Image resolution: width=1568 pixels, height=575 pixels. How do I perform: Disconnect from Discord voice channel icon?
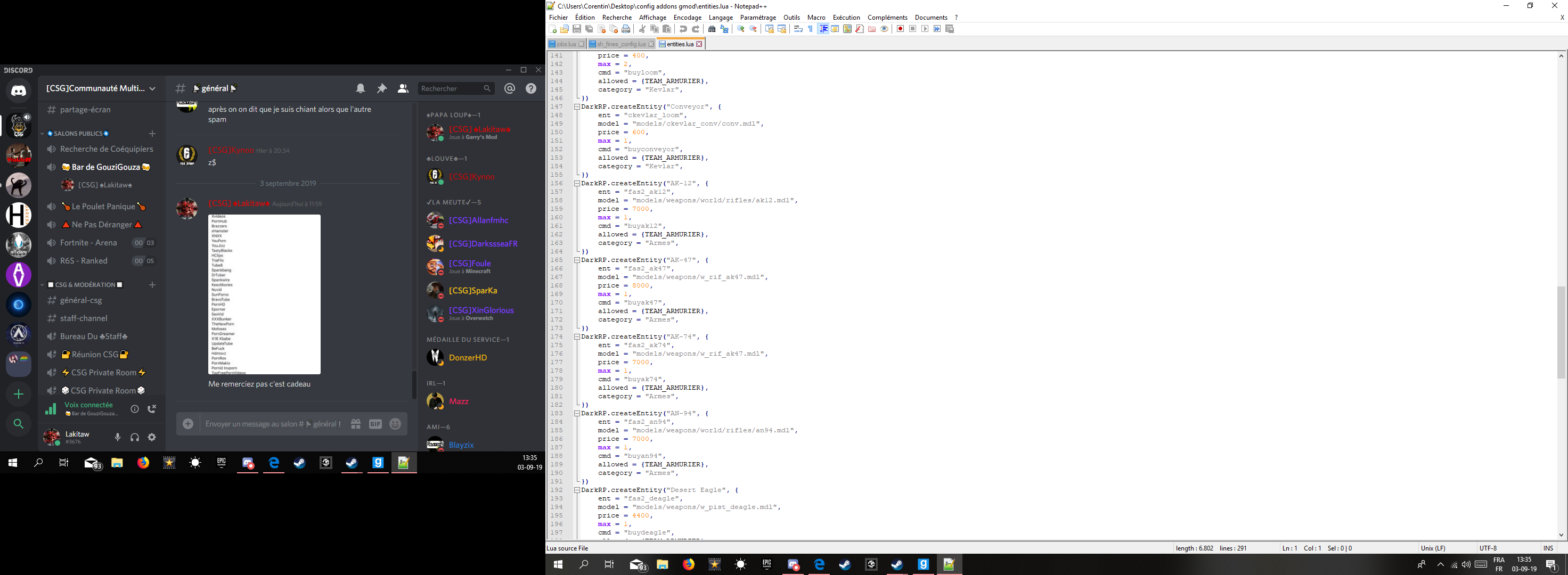[x=152, y=409]
